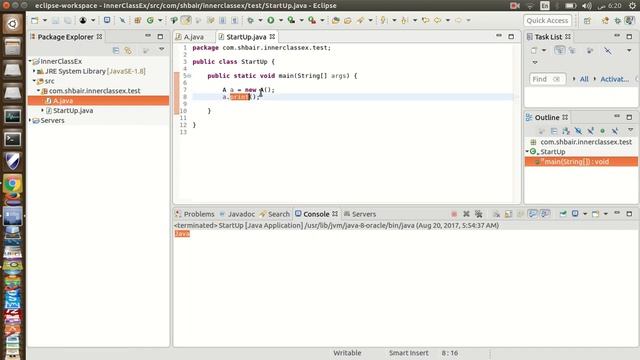Click the All link in Task List
This screenshot has width=640, height=360.
pos(584,79)
